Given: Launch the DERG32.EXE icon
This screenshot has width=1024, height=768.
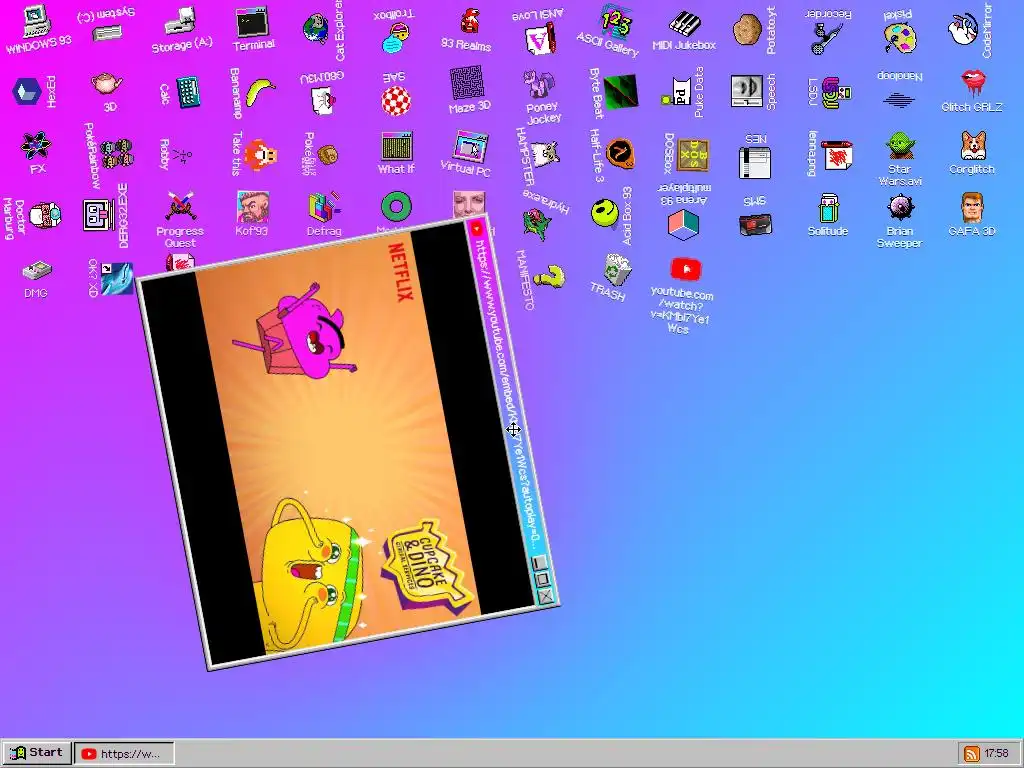Looking at the screenshot, I should [x=99, y=215].
